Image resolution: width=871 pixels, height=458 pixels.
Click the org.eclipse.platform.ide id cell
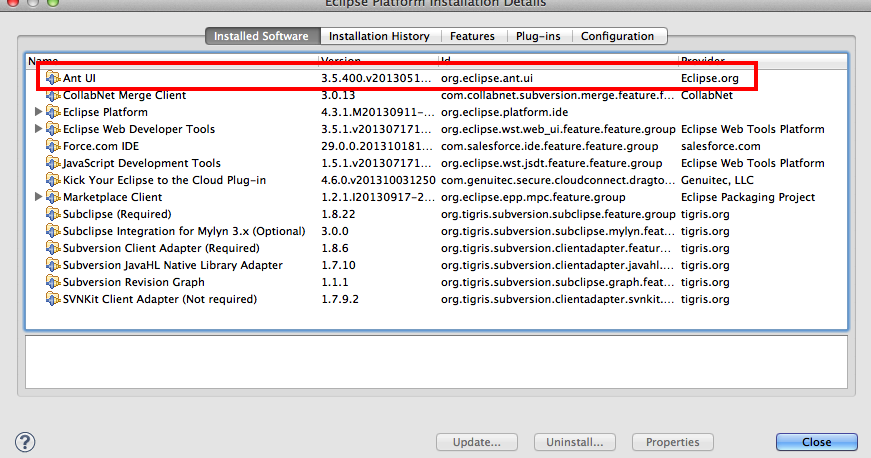pyautogui.click(x=504, y=112)
